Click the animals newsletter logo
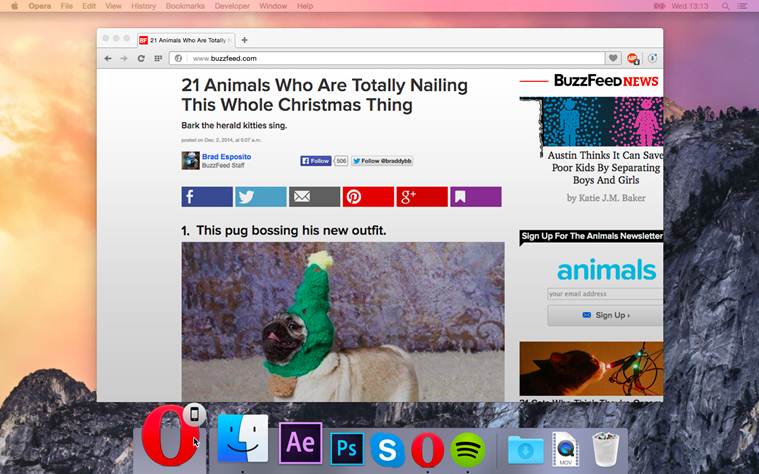This screenshot has width=759, height=474. tap(606, 270)
